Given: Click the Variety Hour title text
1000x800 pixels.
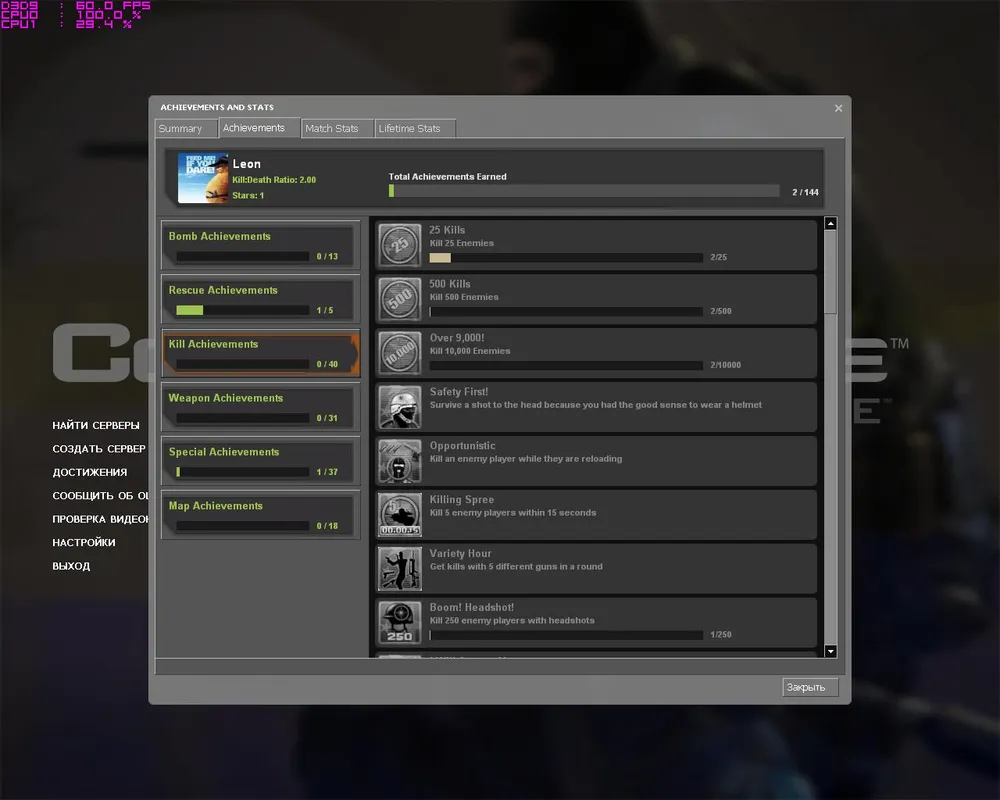Looking at the screenshot, I should click(460, 553).
